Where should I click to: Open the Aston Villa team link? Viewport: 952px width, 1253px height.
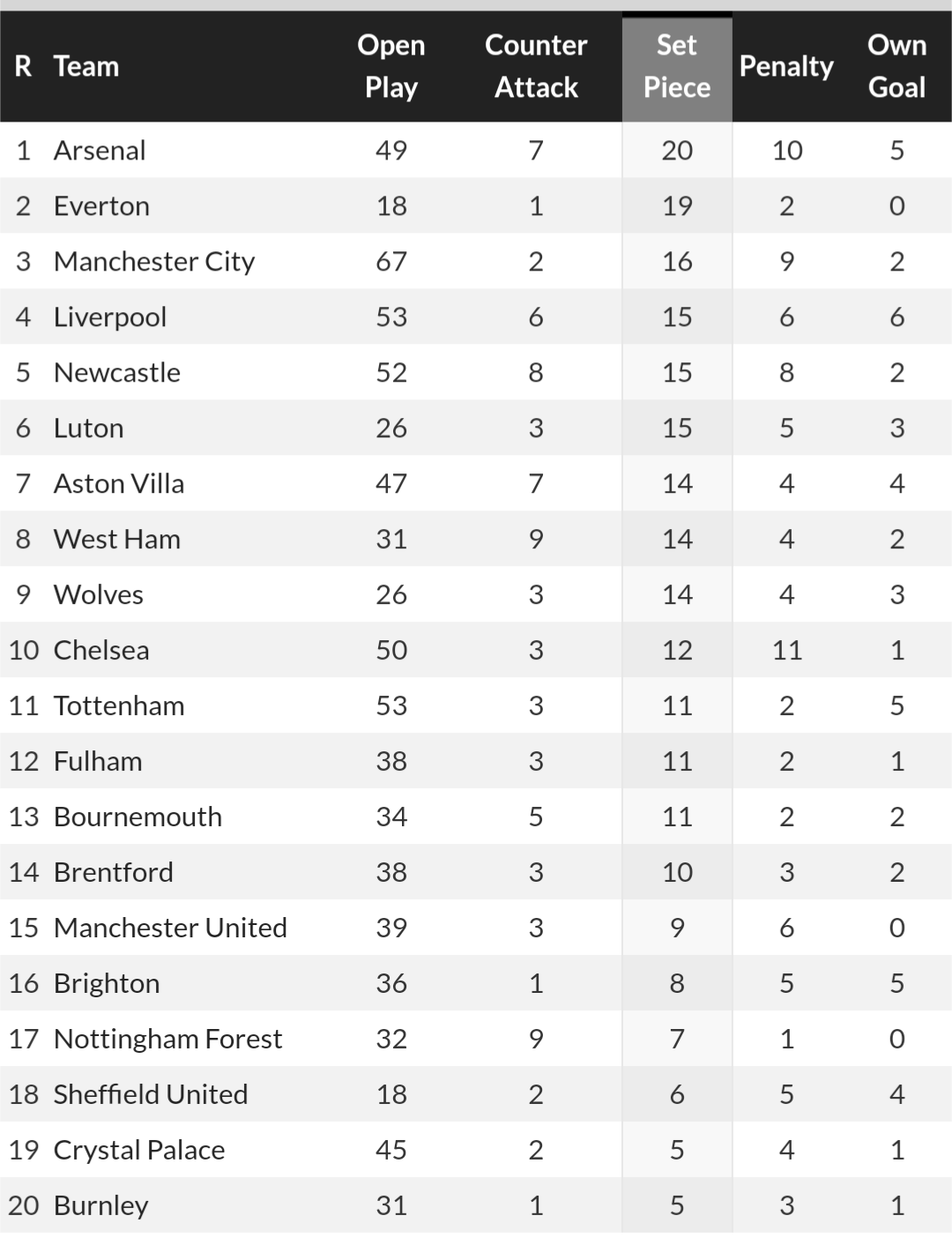click(119, 483)
